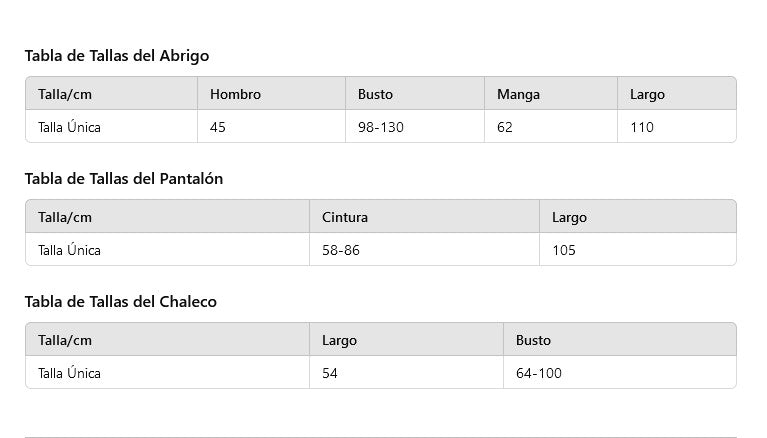Image resolution: width=767 pixels, height=438 pixels.
Task: Click the "Tabla de Tallas del Chaleco" heading
Action: (x=121, y=302)
